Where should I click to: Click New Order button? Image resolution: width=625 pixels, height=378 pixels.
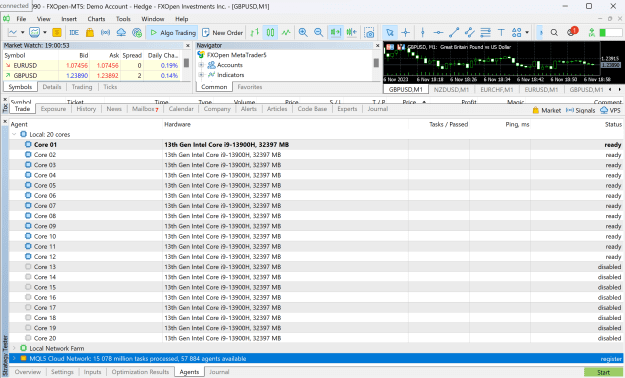(x=223, y=33)
